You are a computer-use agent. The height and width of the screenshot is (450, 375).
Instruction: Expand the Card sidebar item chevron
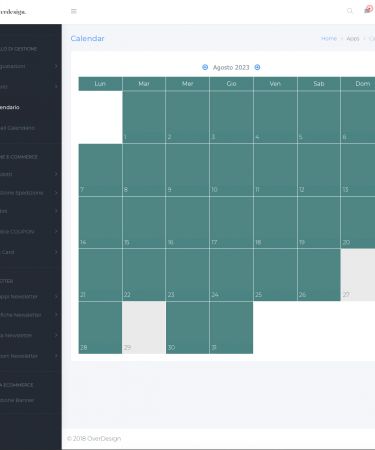[x=56, y=252]
